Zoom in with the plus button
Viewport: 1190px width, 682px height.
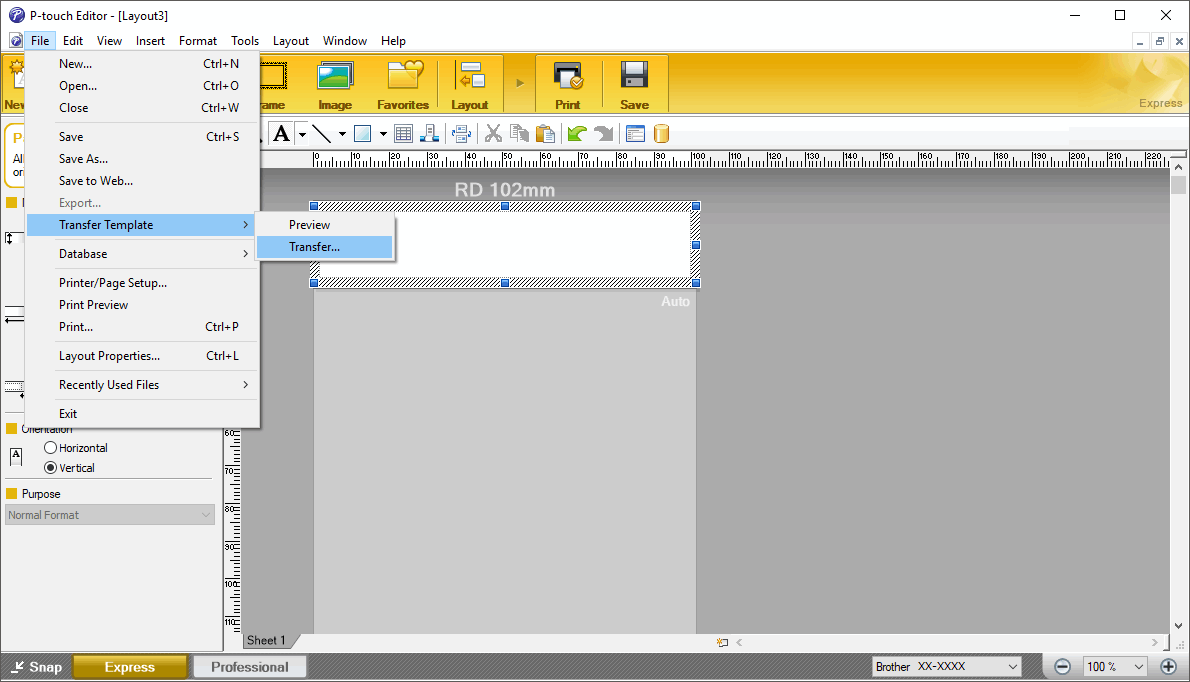pos(1169,667)
